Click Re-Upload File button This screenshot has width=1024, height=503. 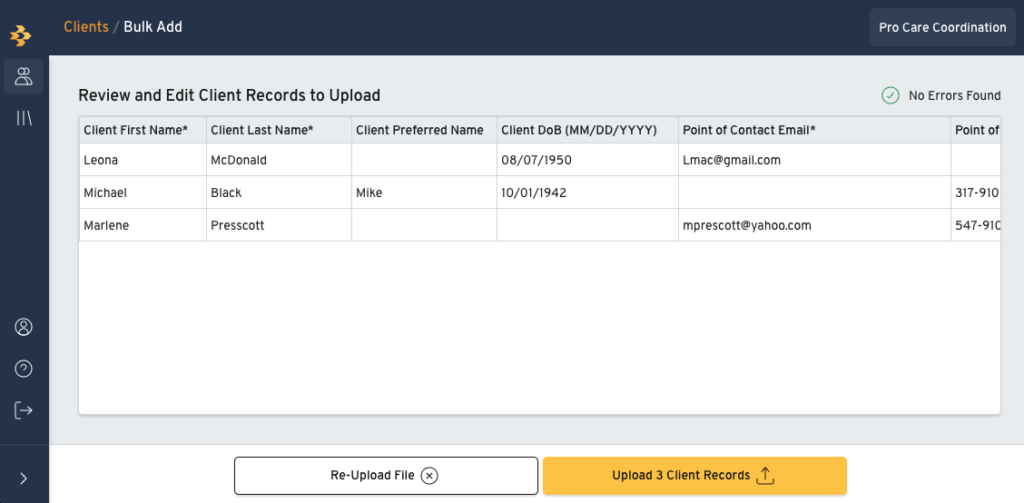point(386,476)
